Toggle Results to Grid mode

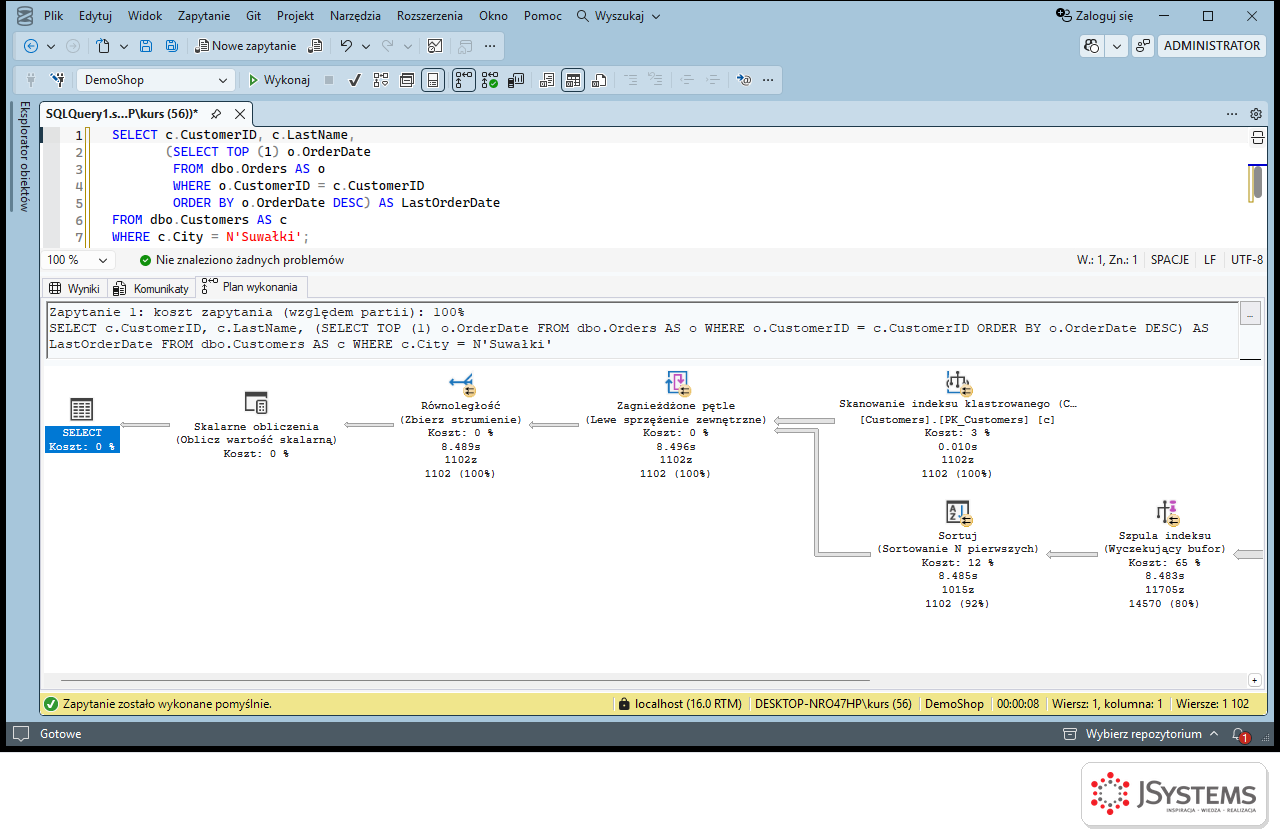tap(572, 80)
